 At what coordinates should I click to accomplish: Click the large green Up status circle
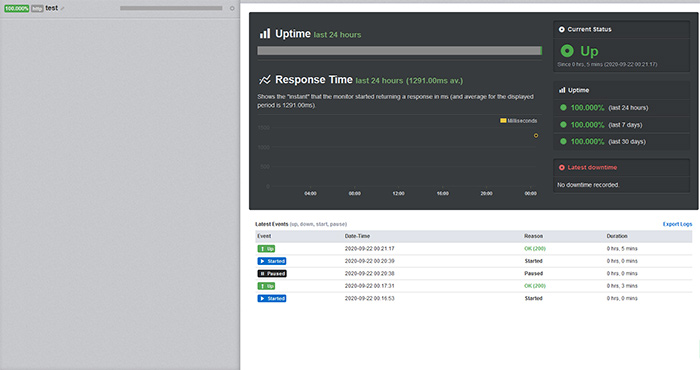tap(567, 51)
